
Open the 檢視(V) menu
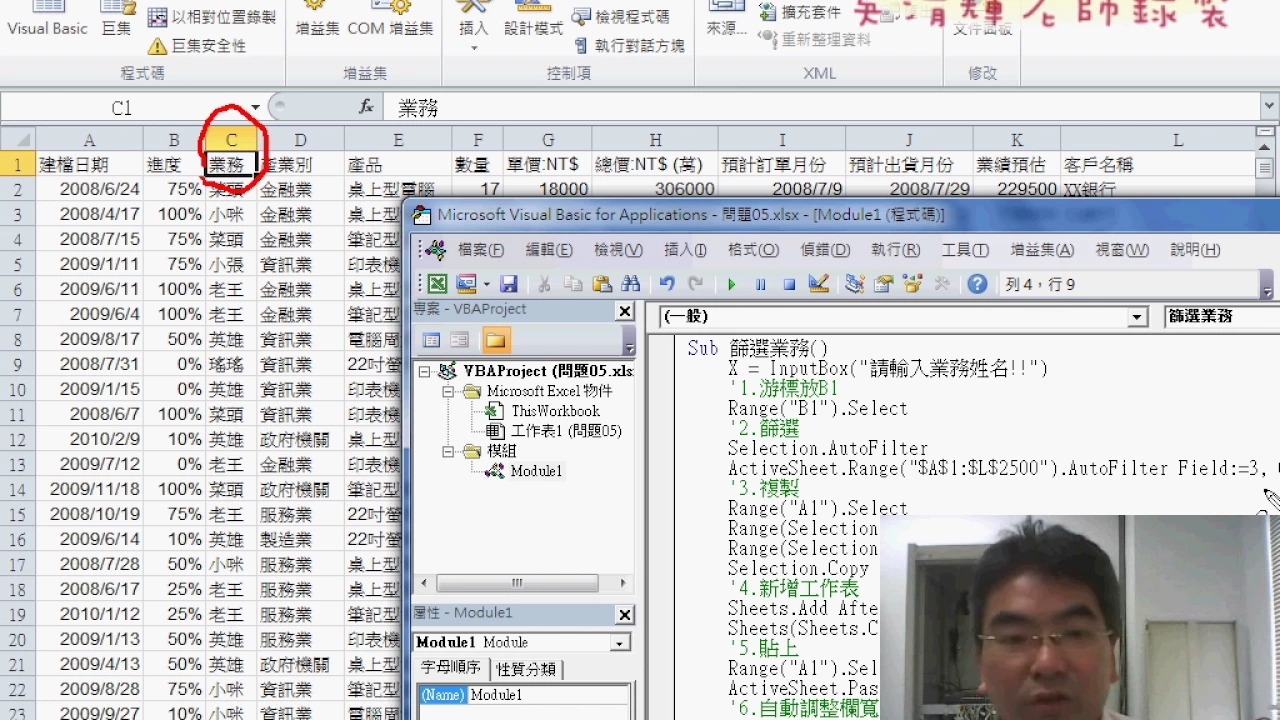pos(618,250)
